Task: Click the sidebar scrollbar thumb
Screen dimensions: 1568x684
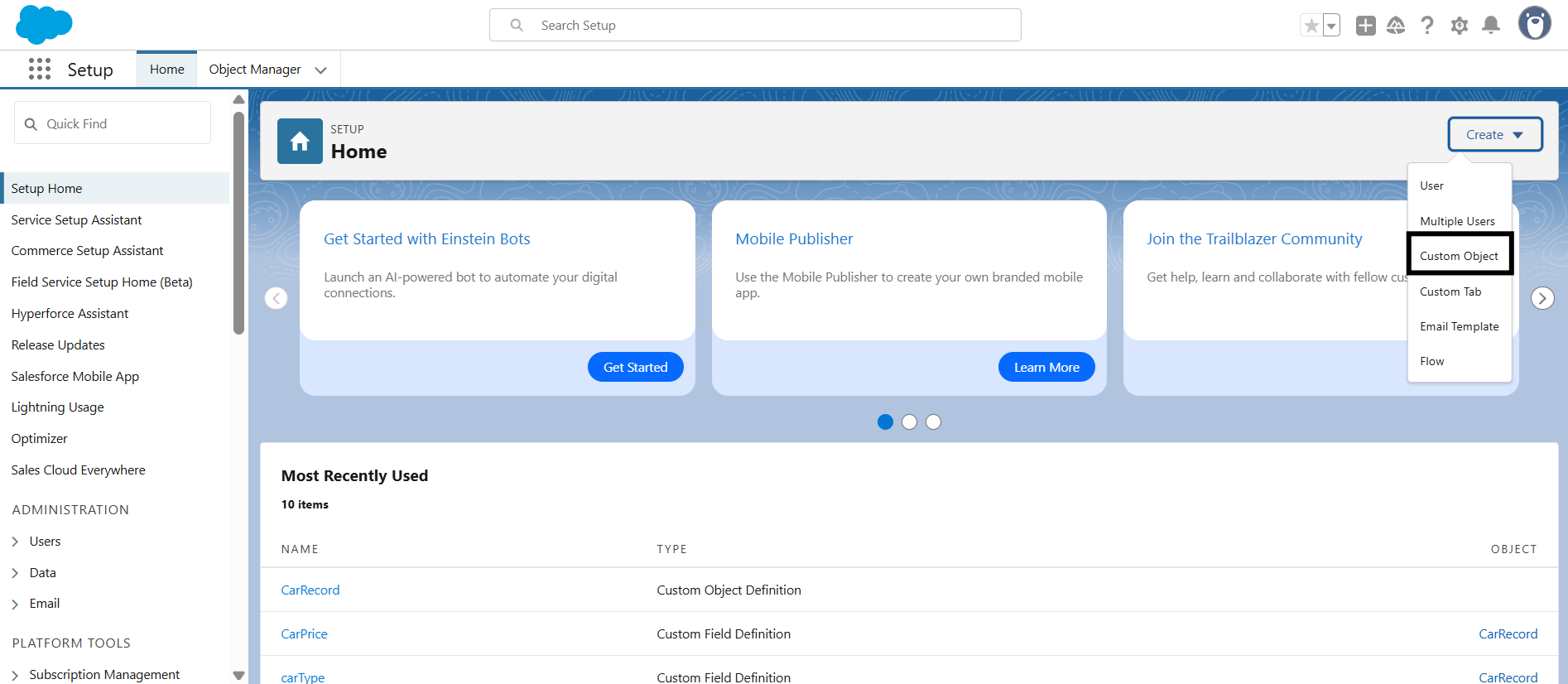Action: (x=238, y=222)
